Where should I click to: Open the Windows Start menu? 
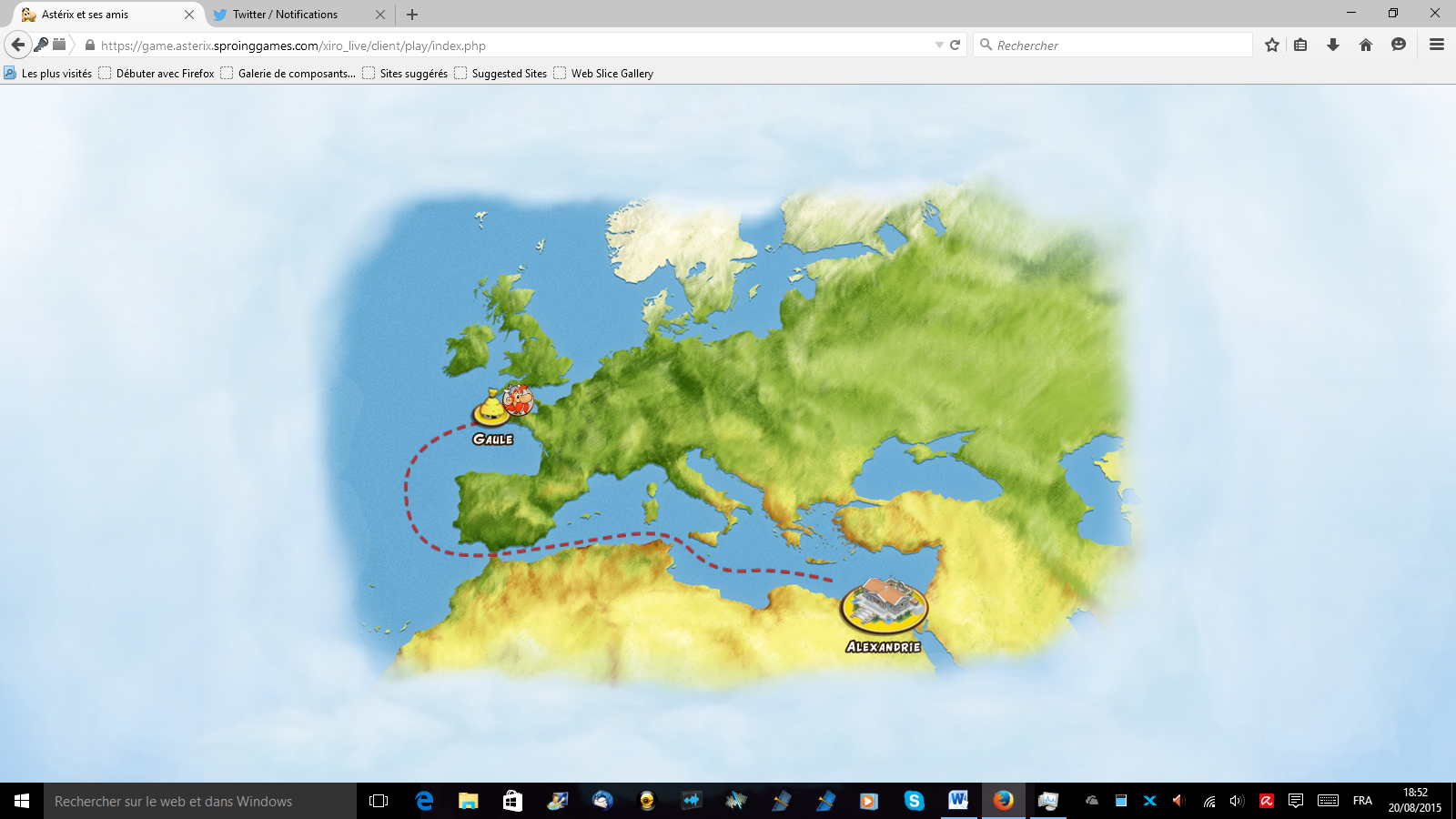22,801
